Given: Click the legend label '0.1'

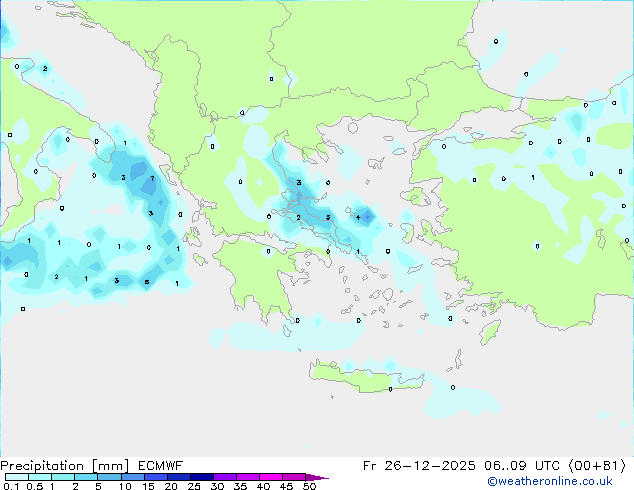Looking at the screenshot, I should pos(11,486).
